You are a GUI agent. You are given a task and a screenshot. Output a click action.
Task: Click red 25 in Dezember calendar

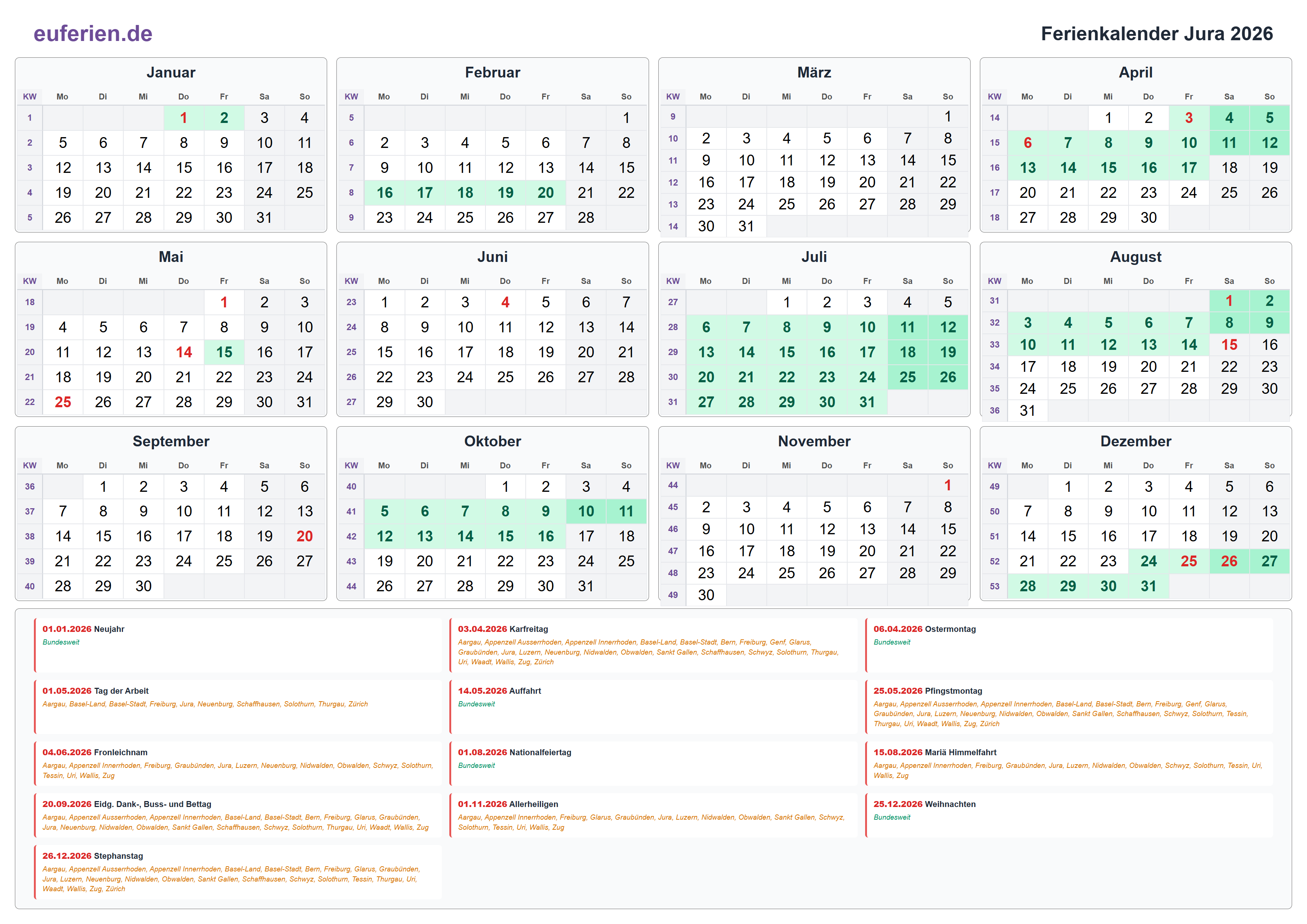click(1189, 561)
